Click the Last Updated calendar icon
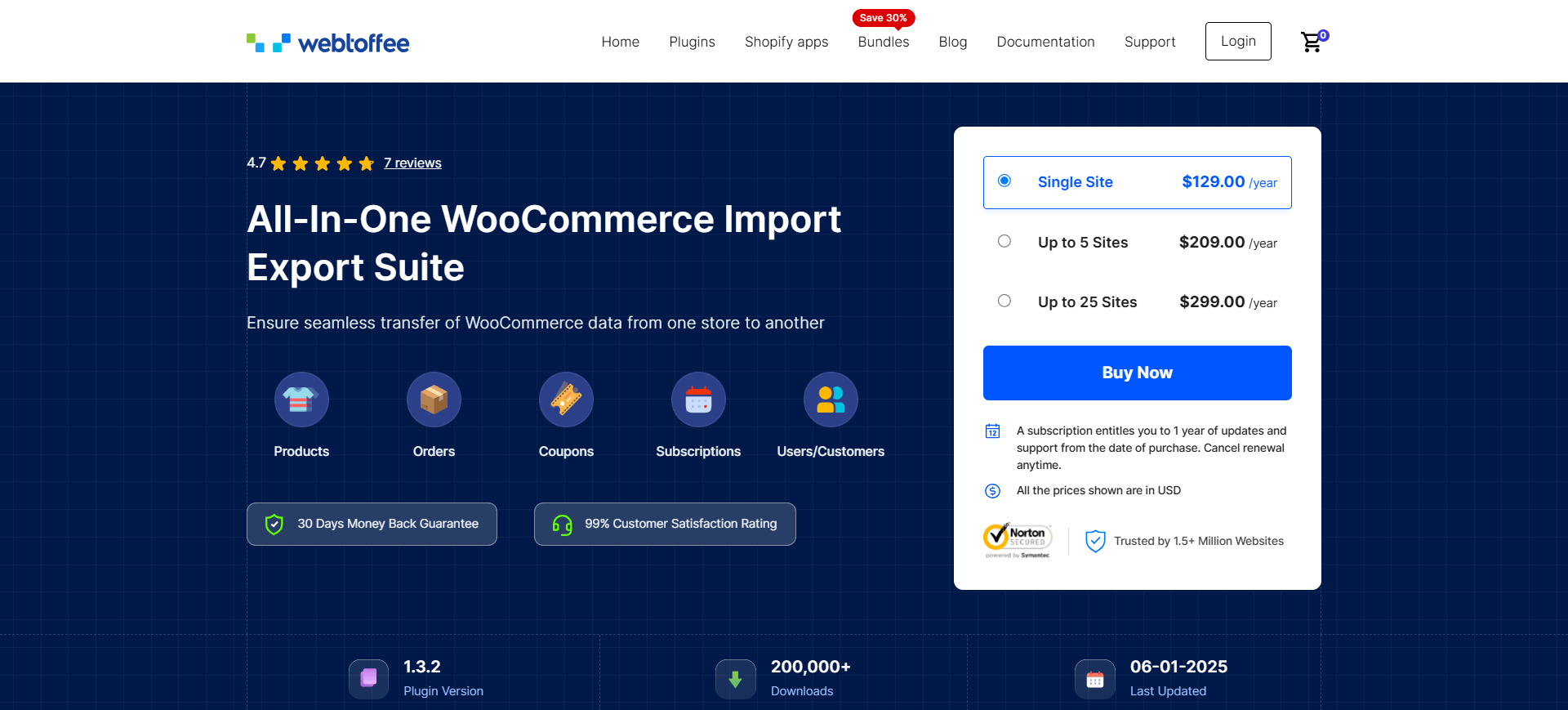The image size is (1568, 710). [1095, 679]
